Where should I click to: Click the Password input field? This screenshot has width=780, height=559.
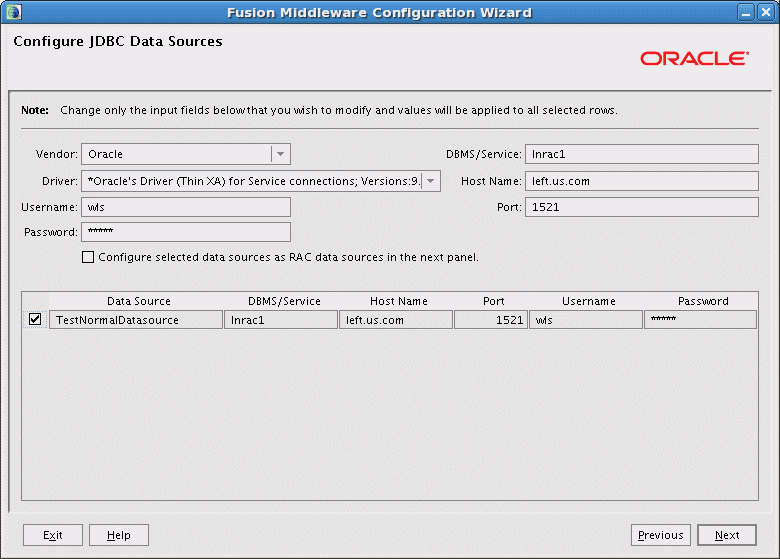coord(186,232)
